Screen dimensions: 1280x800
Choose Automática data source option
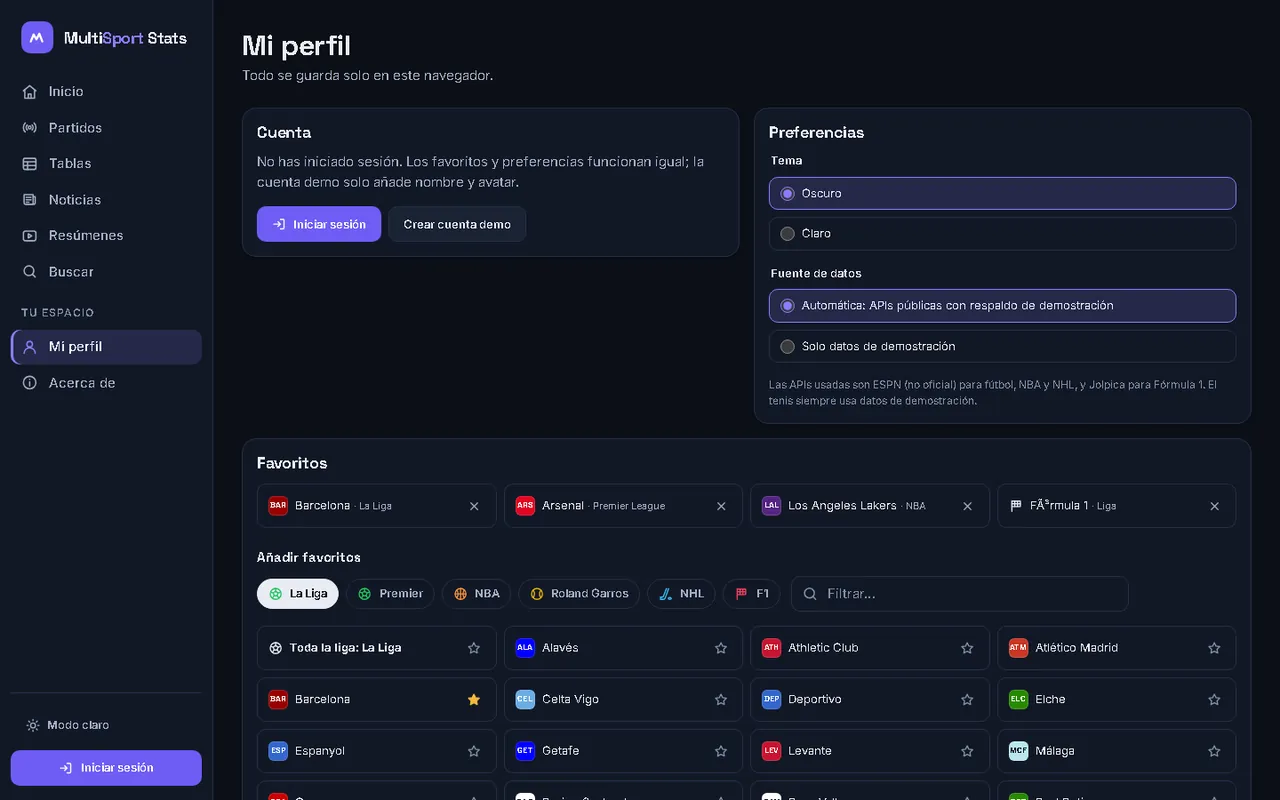[1002, 306]
